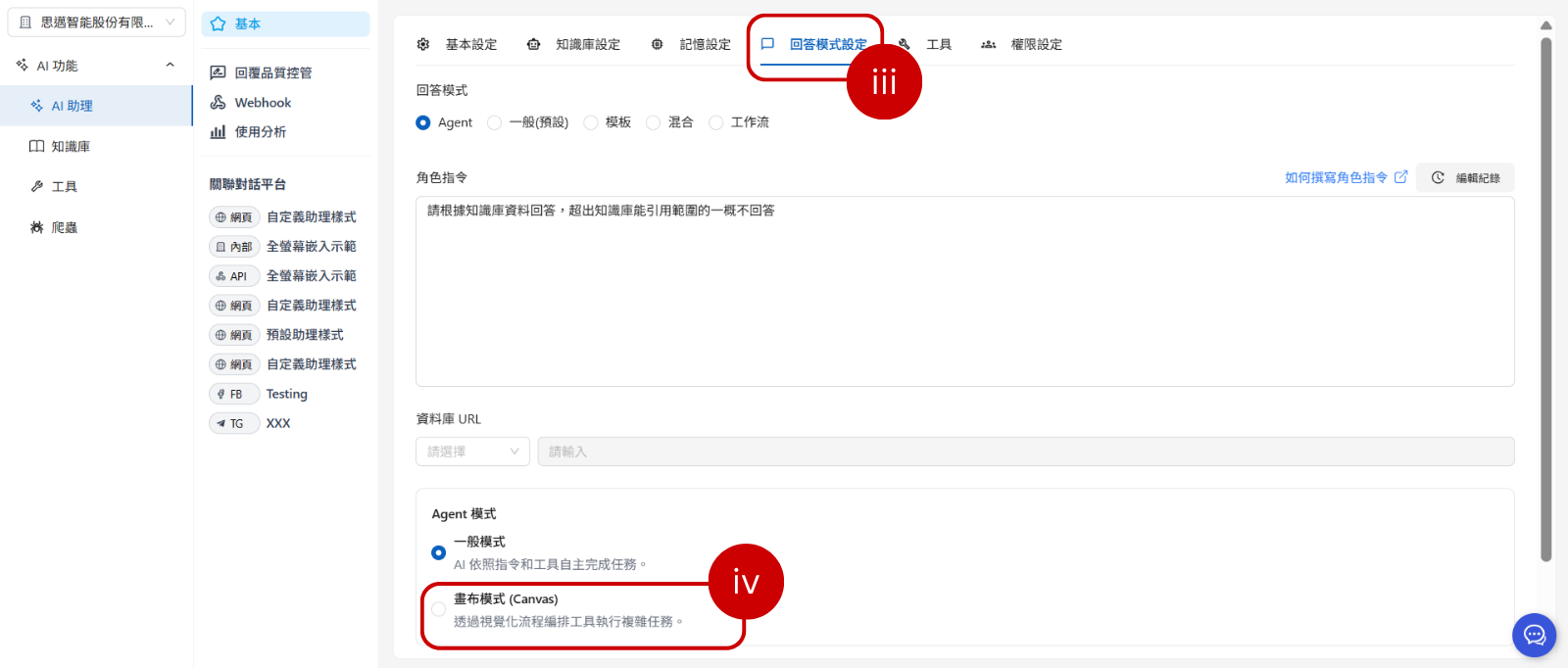Open the 如何撰寫角色指令 help link
The image size is (1568, 668).
click(1345, 177)
